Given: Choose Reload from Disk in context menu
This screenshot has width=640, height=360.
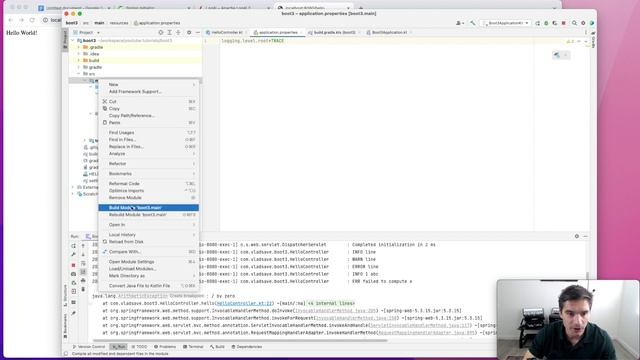Looking at the screenshot, I should [149, 242].
